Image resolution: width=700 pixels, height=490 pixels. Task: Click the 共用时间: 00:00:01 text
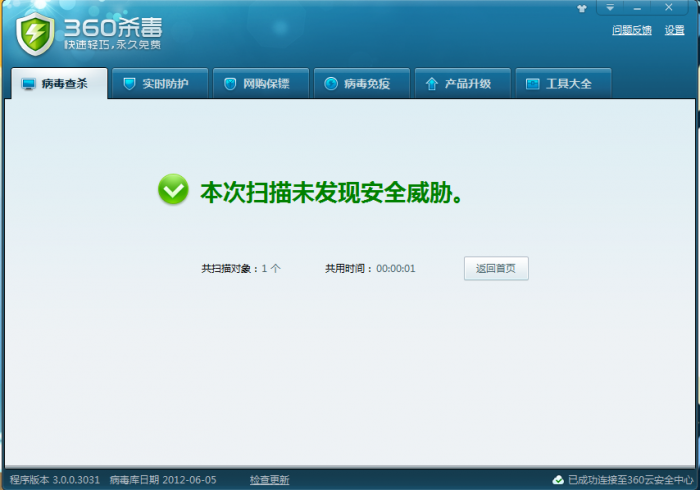[370, 268]
